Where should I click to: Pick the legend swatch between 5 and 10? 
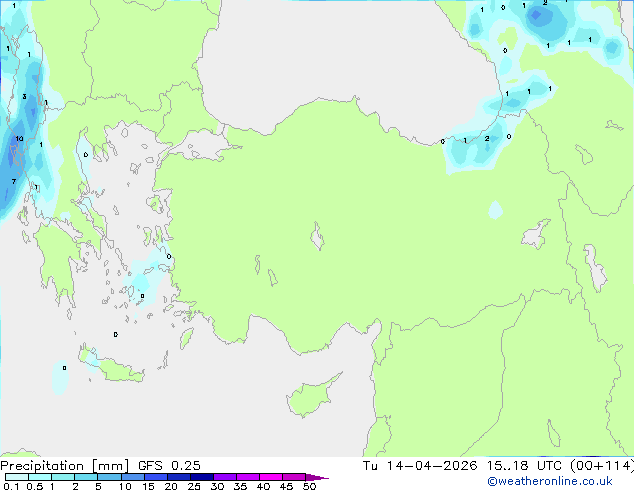click(x=109, y=477)
